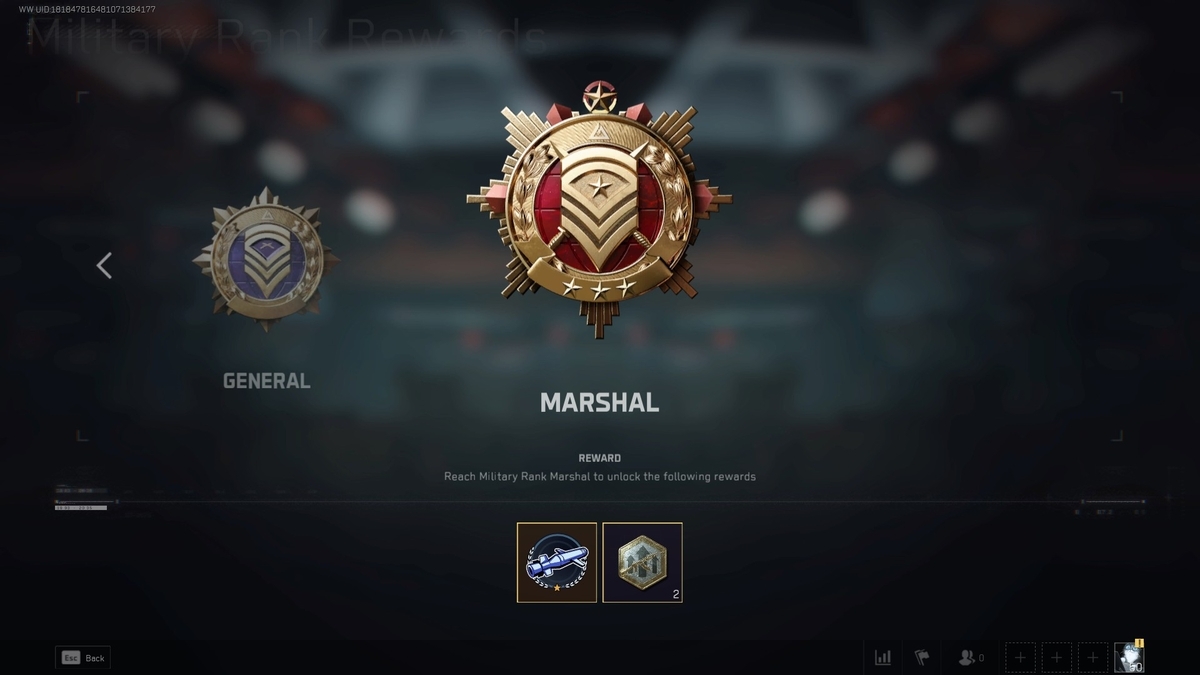The height and width of the screenshot is (675, 1200).
Task: Open the player avatar profile
Action: click(x=1130, y=658)
